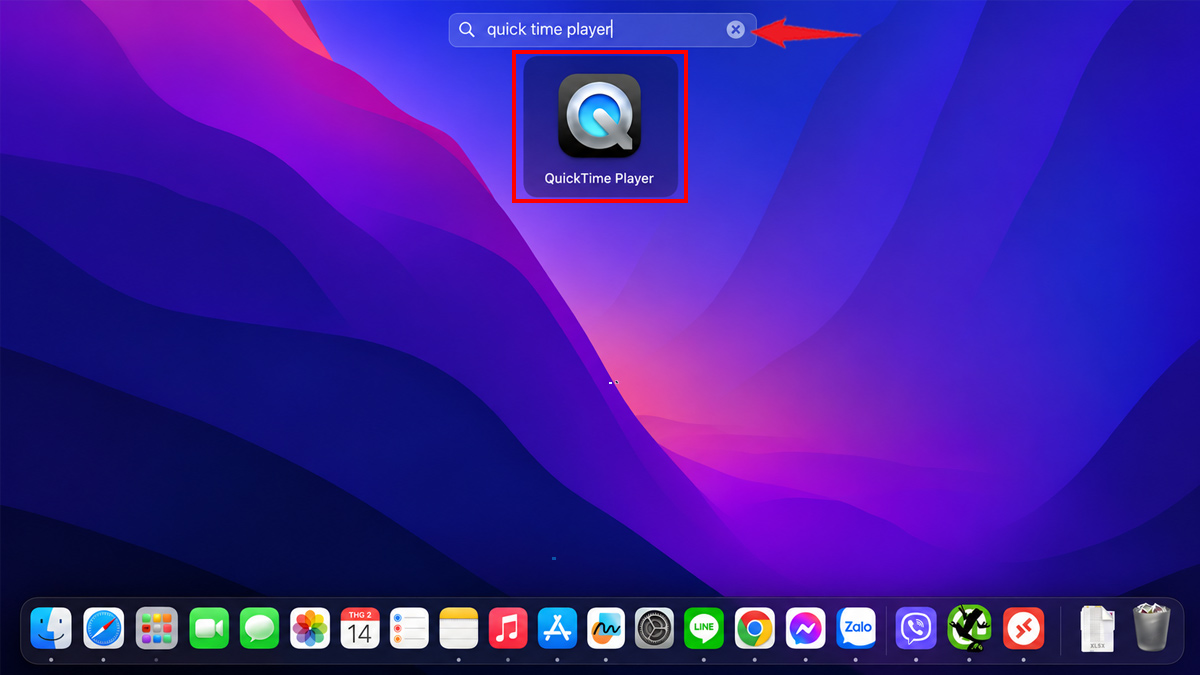The width and height of the screenshot is (1200, 675).
Task: Clear the Launchpad search with the X button
Action: (x=735, y=30)
